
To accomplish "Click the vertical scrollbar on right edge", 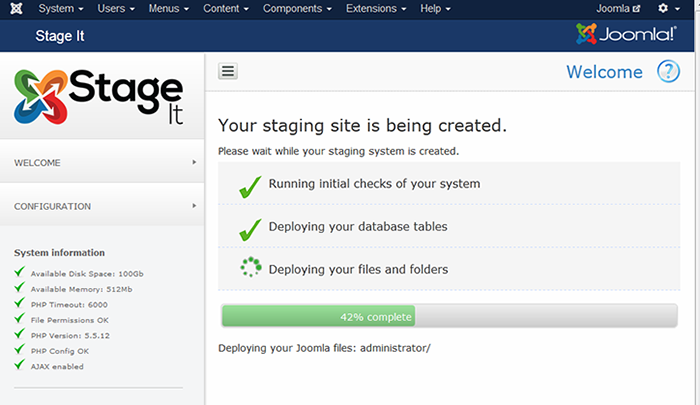I will click(697, 202).
